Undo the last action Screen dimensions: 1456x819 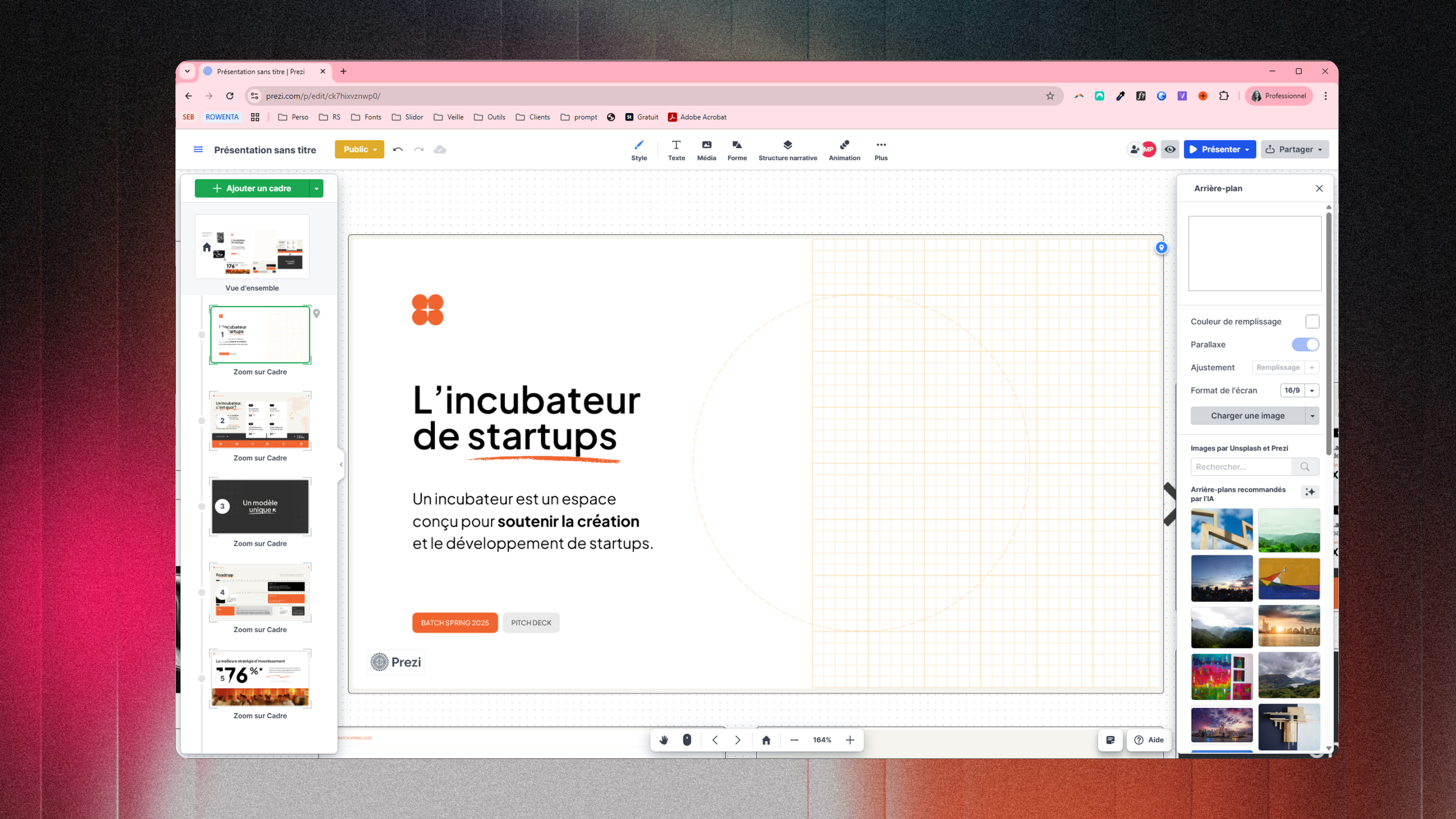pos(398,149)
